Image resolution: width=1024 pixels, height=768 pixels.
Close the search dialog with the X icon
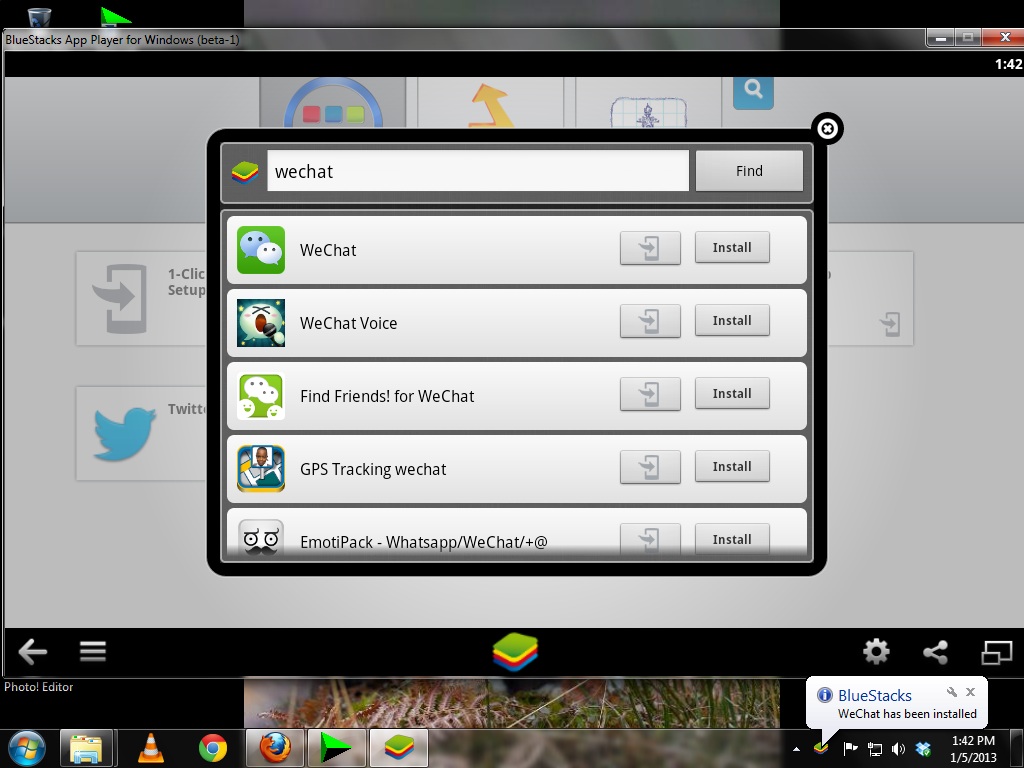pyautogui.click(x=827, y=129)
